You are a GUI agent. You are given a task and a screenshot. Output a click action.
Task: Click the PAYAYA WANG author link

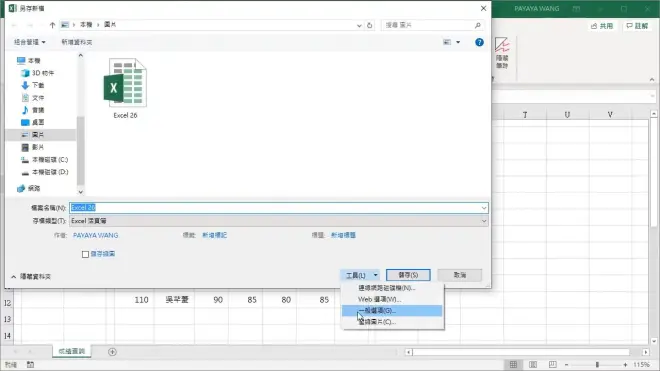96,235
